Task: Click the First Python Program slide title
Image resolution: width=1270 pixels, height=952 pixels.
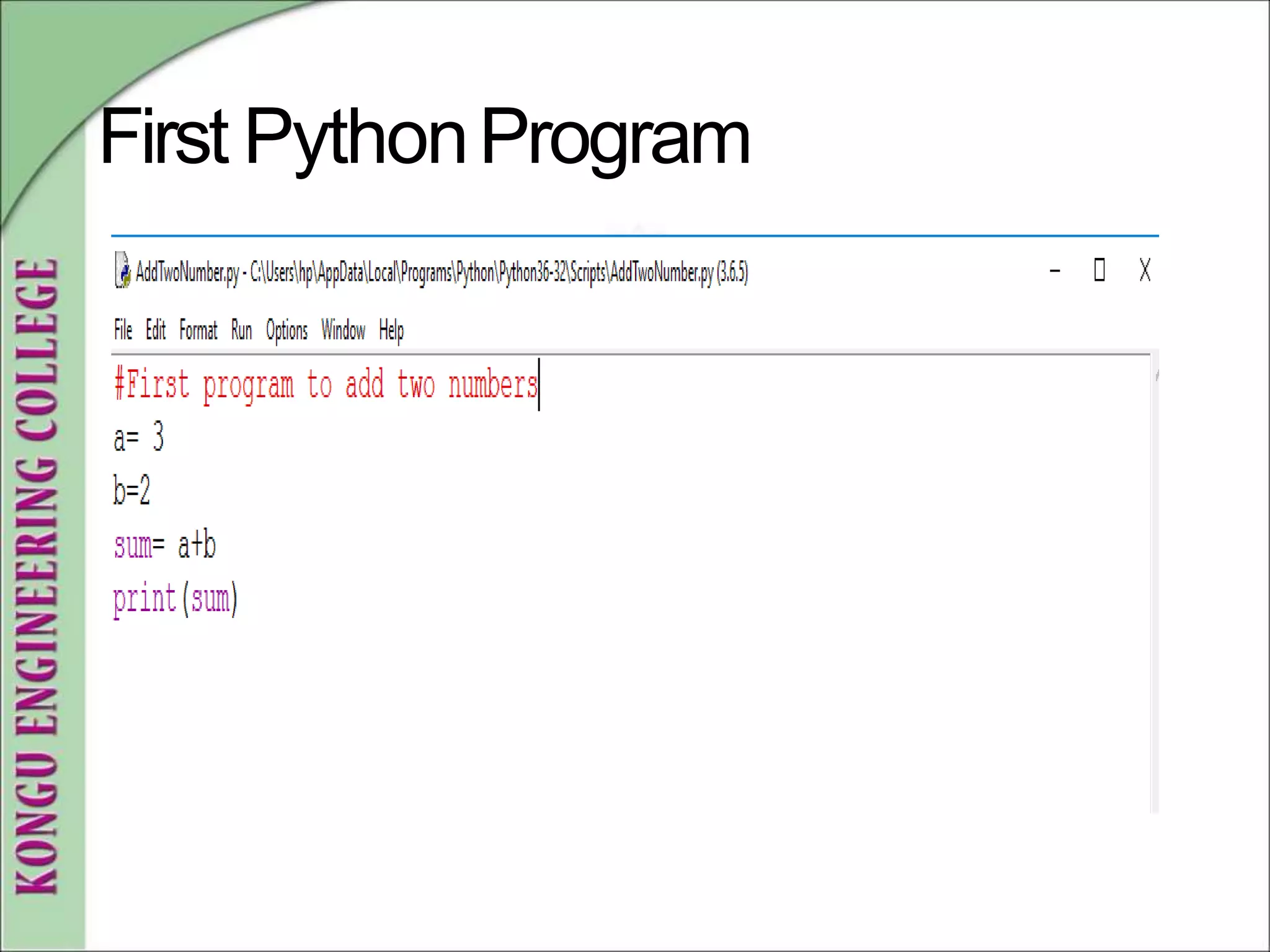Action: 424,136
